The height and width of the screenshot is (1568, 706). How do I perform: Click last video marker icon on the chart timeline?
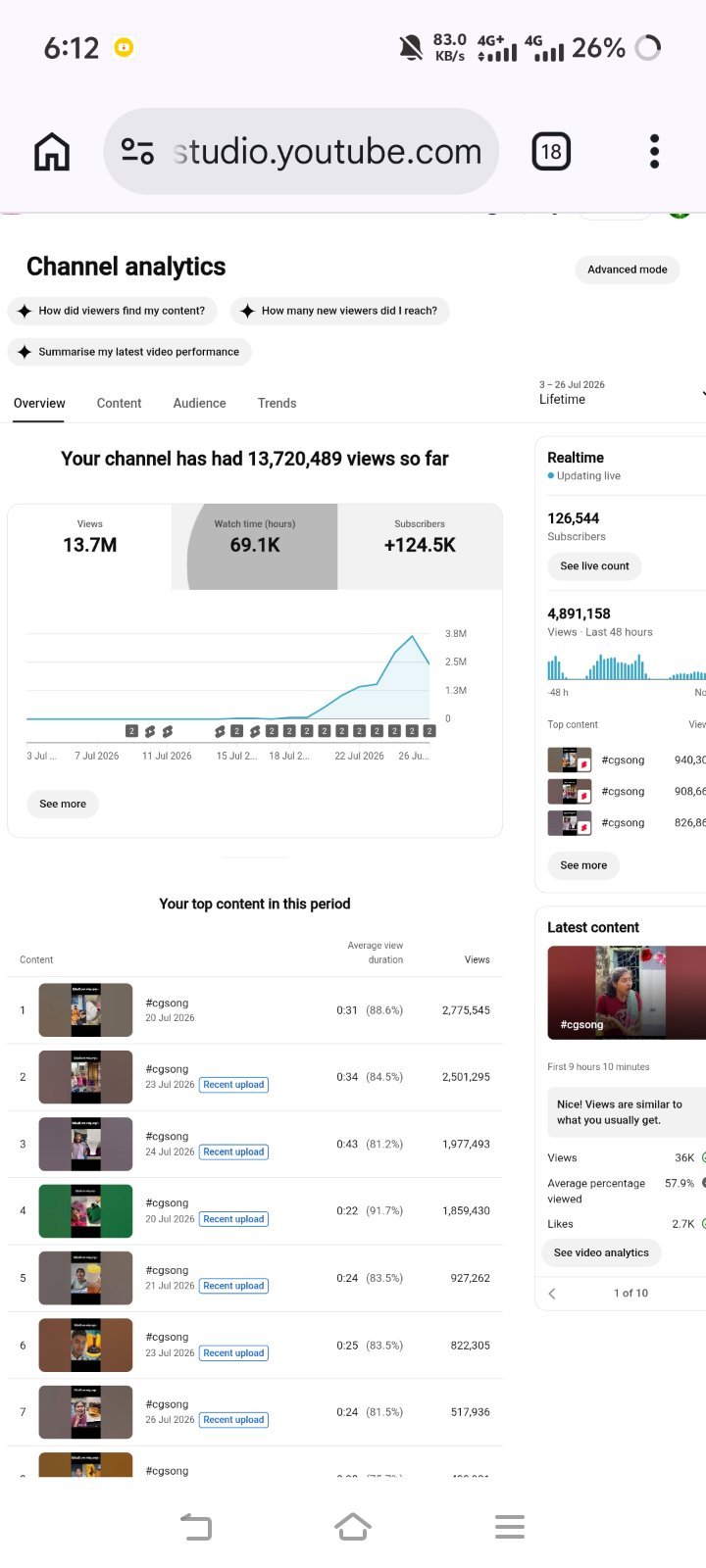429,731
